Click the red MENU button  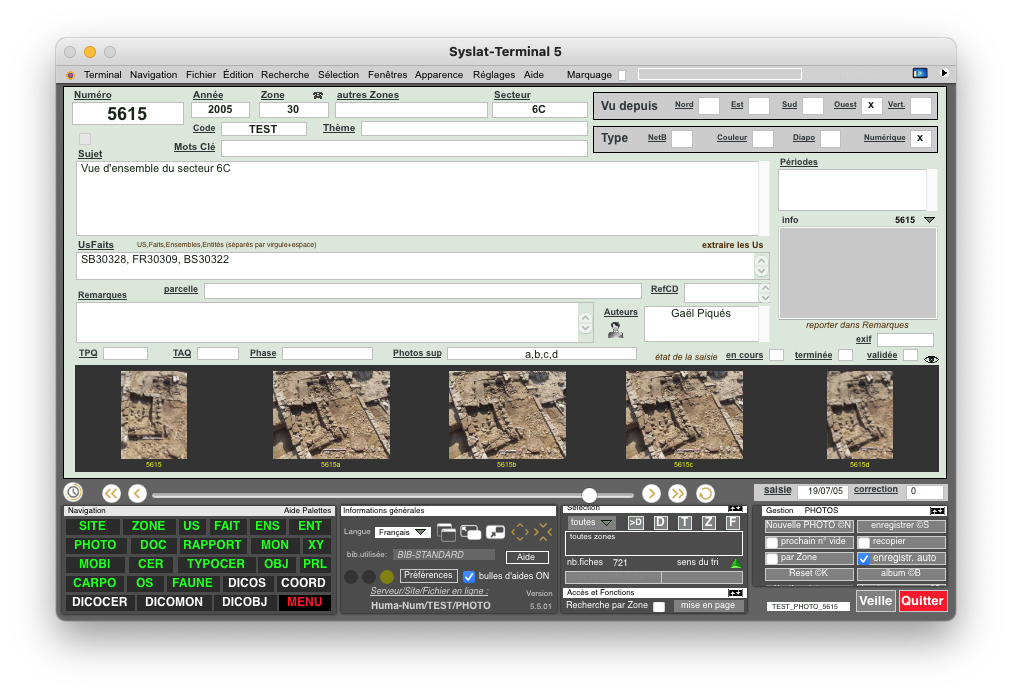click(305, 602)
